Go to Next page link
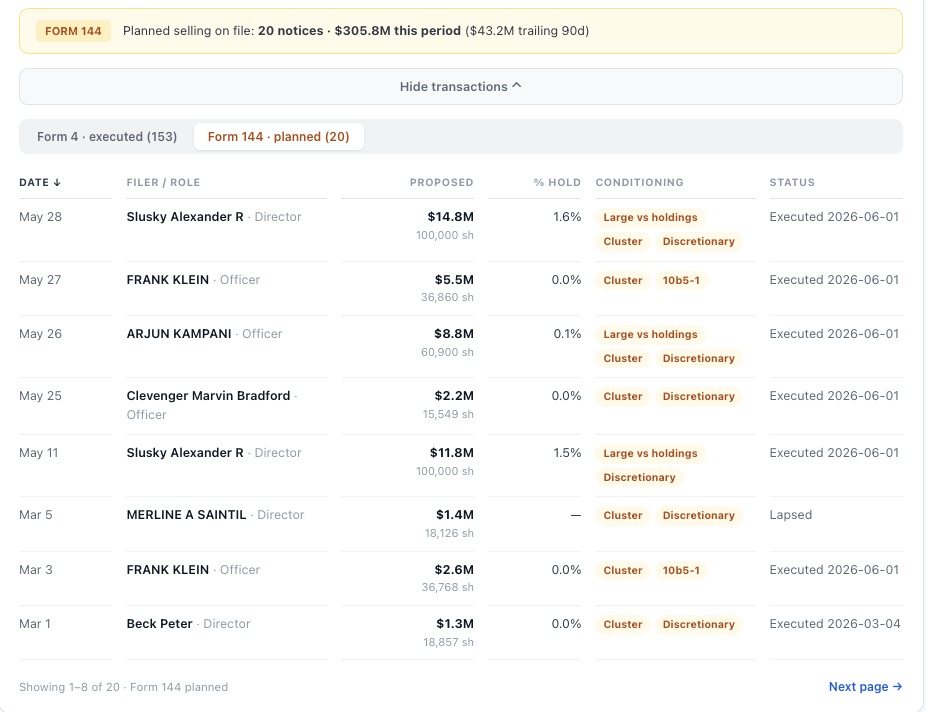 [865, 687]
